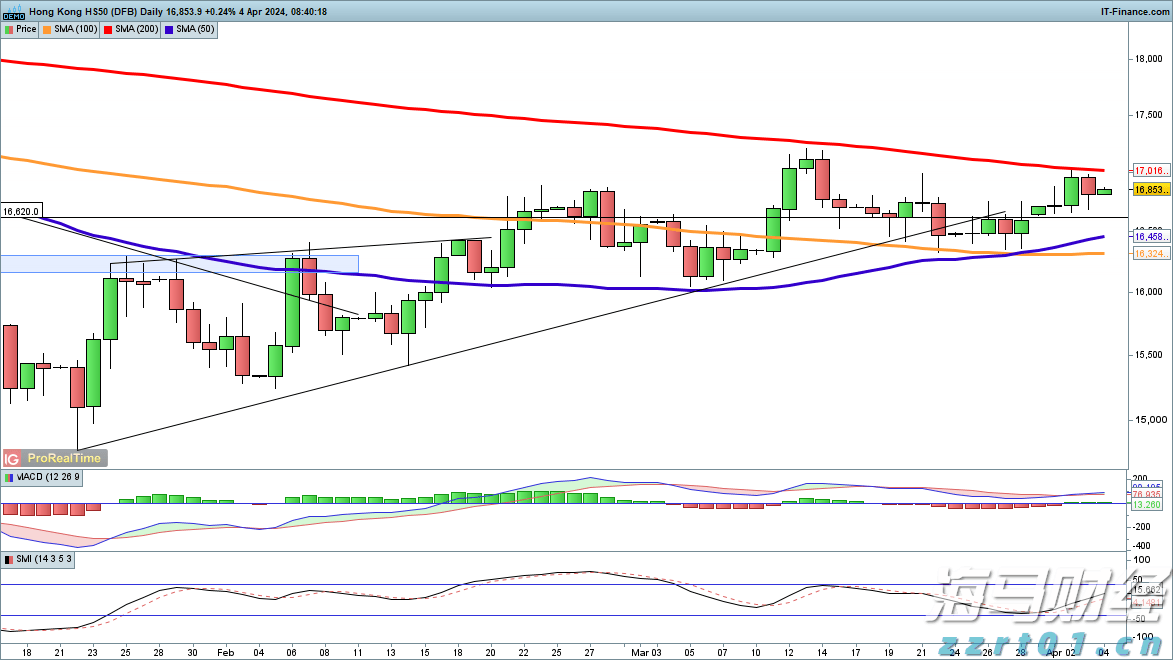Click the blue SMA (50) color square
This screenshot has width=1173, height=660.
[169, 29]
